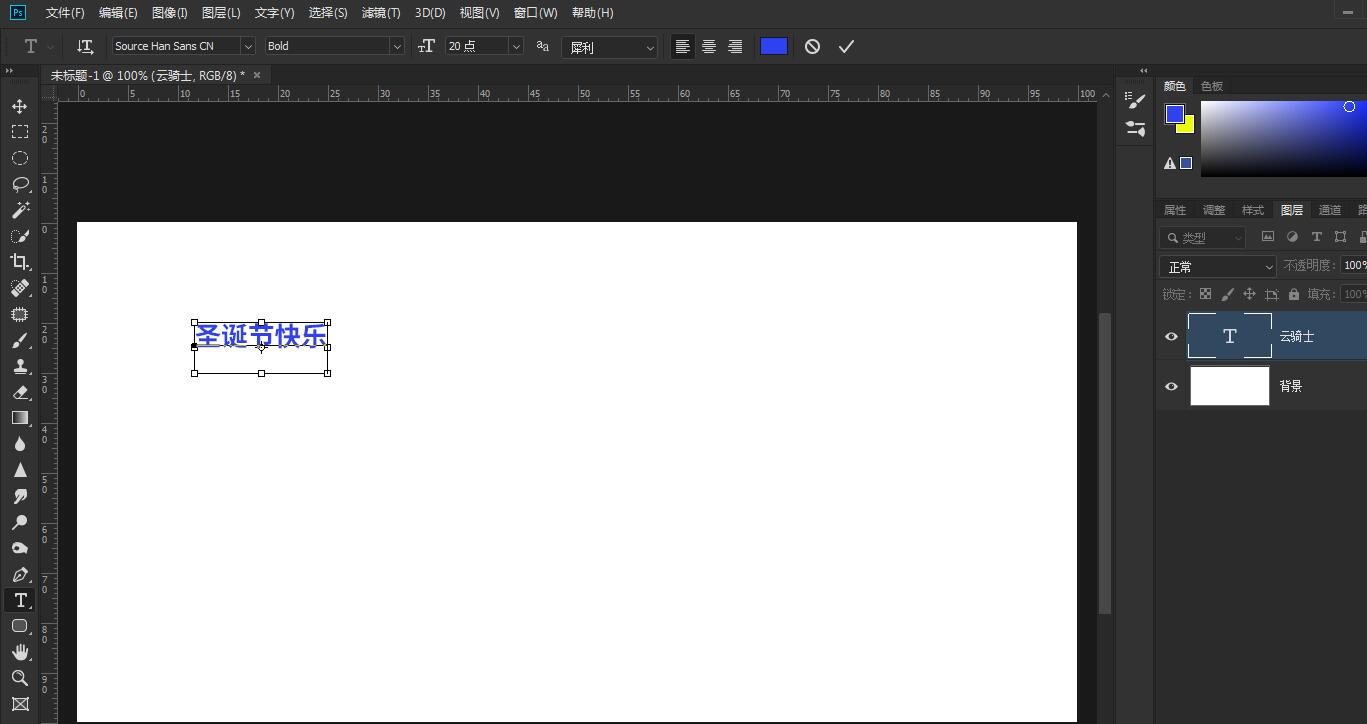Click the blue text color swatch
Image resolution: width=1367 pixels, height=724 pixels.
click(x=773, y=46)
